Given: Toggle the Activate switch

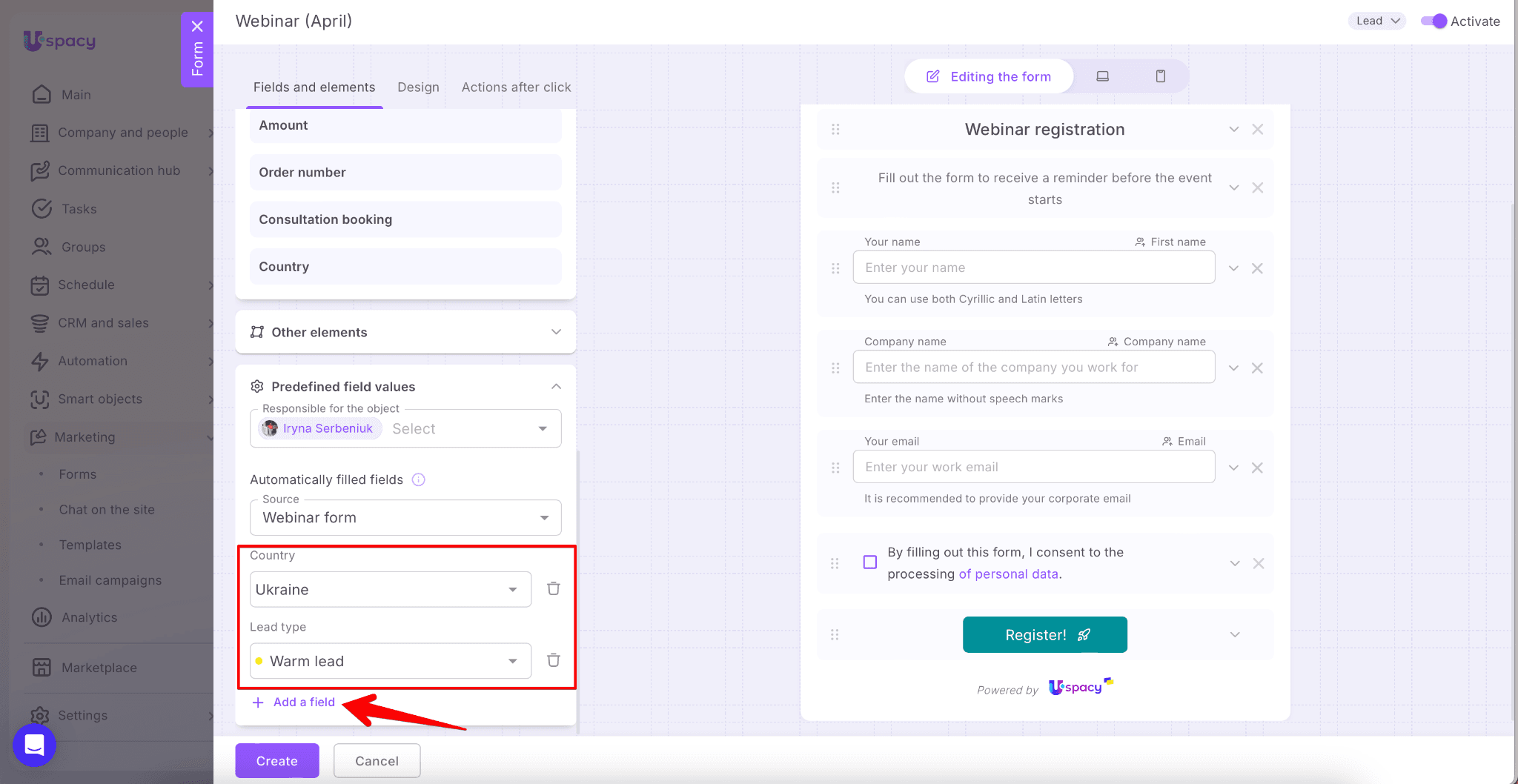Looking at the screenshot, I should point(1434,21).
